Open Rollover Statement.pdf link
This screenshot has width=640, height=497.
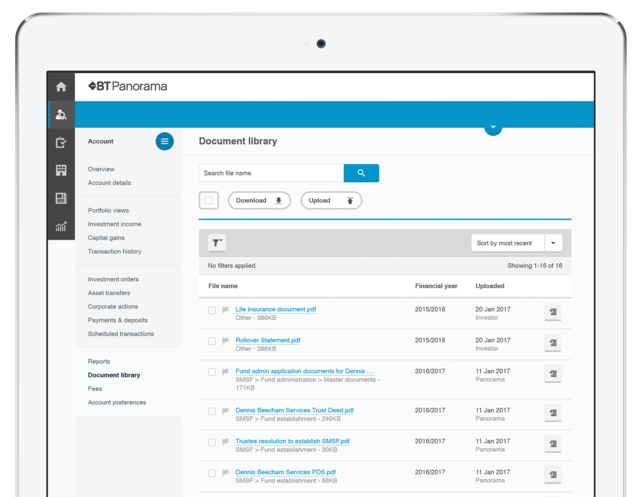[268, 340]
